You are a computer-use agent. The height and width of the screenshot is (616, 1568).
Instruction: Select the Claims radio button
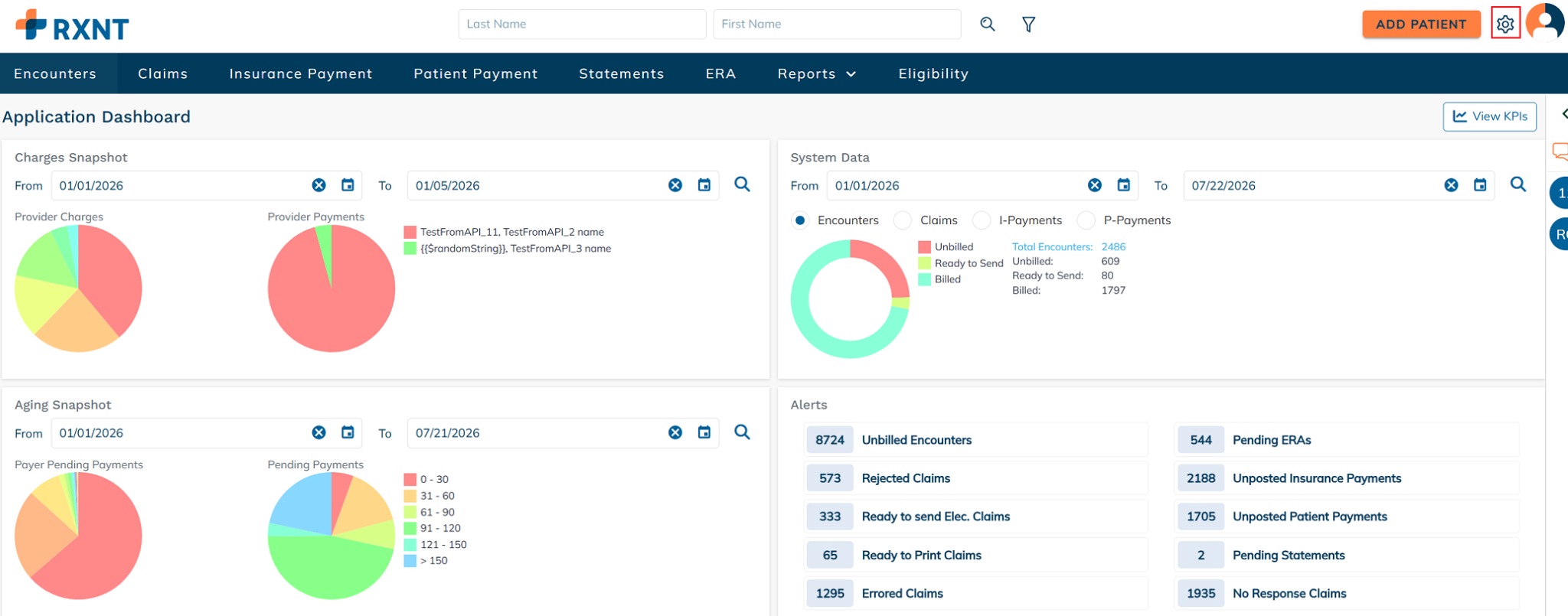903,220
